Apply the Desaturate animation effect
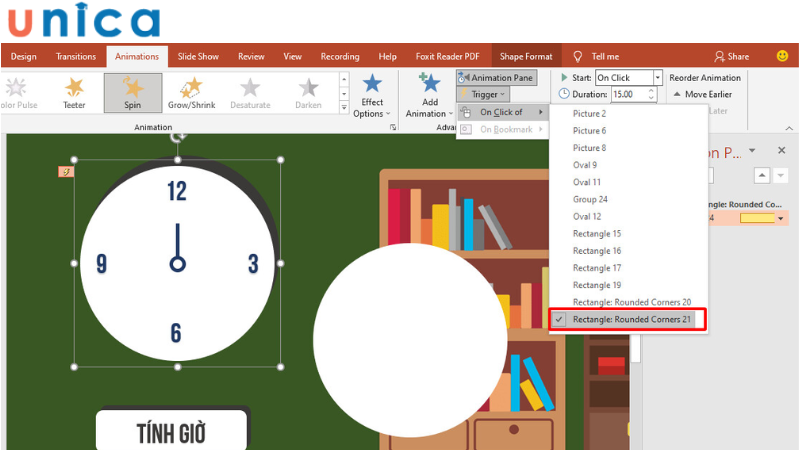The image size is (800, 450). pyautogui.click(x=250, y=93)
